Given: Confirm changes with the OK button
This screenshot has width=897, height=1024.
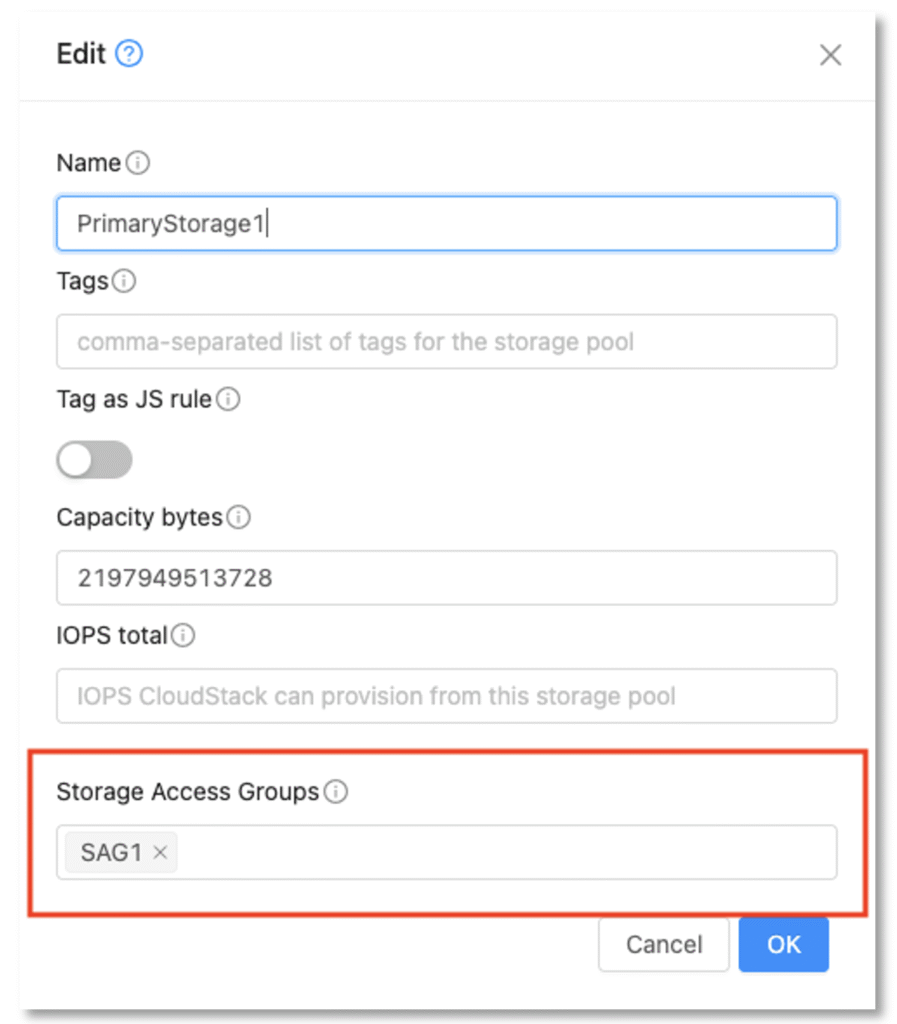Looking at the screenshot, I should (x=783, y=945).
